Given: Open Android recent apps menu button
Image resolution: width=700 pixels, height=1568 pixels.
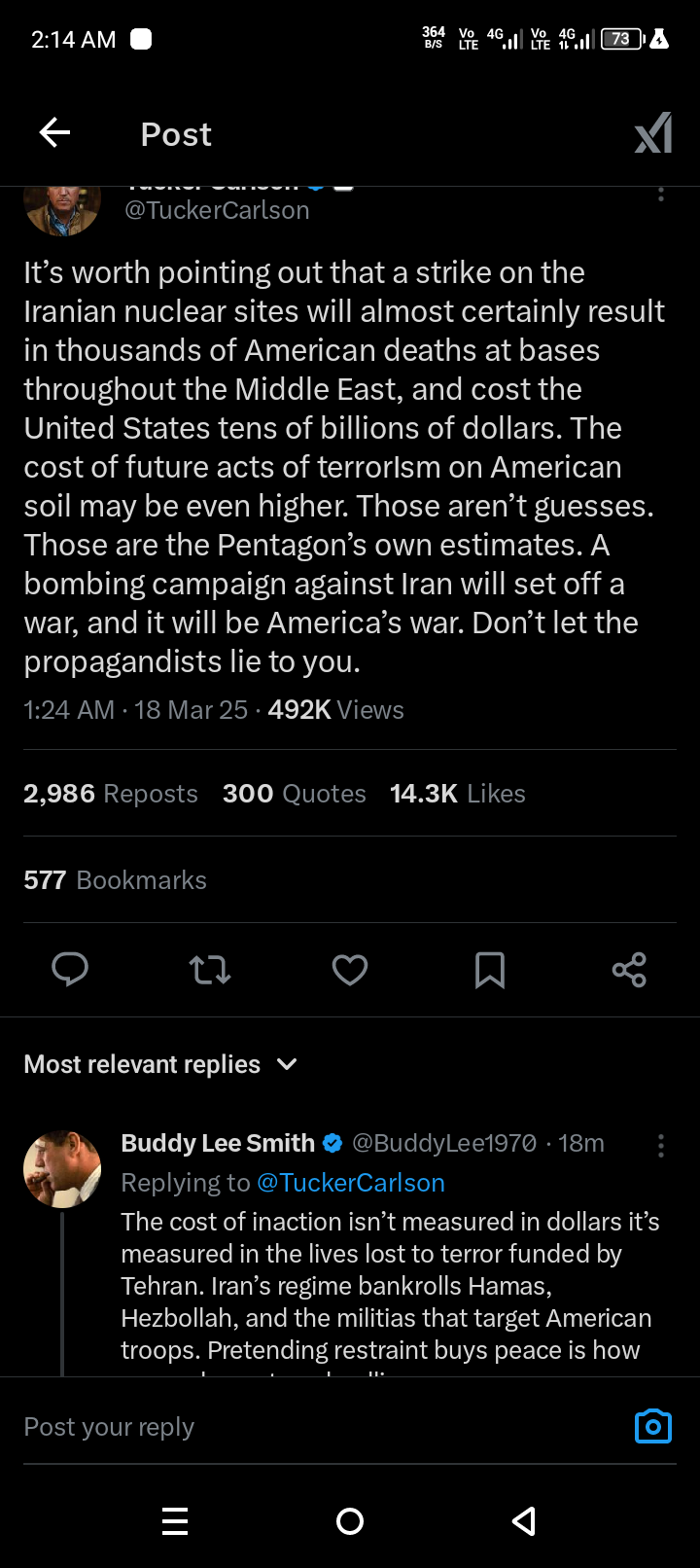Looking at the screenshot, I should pos(175,1520).
